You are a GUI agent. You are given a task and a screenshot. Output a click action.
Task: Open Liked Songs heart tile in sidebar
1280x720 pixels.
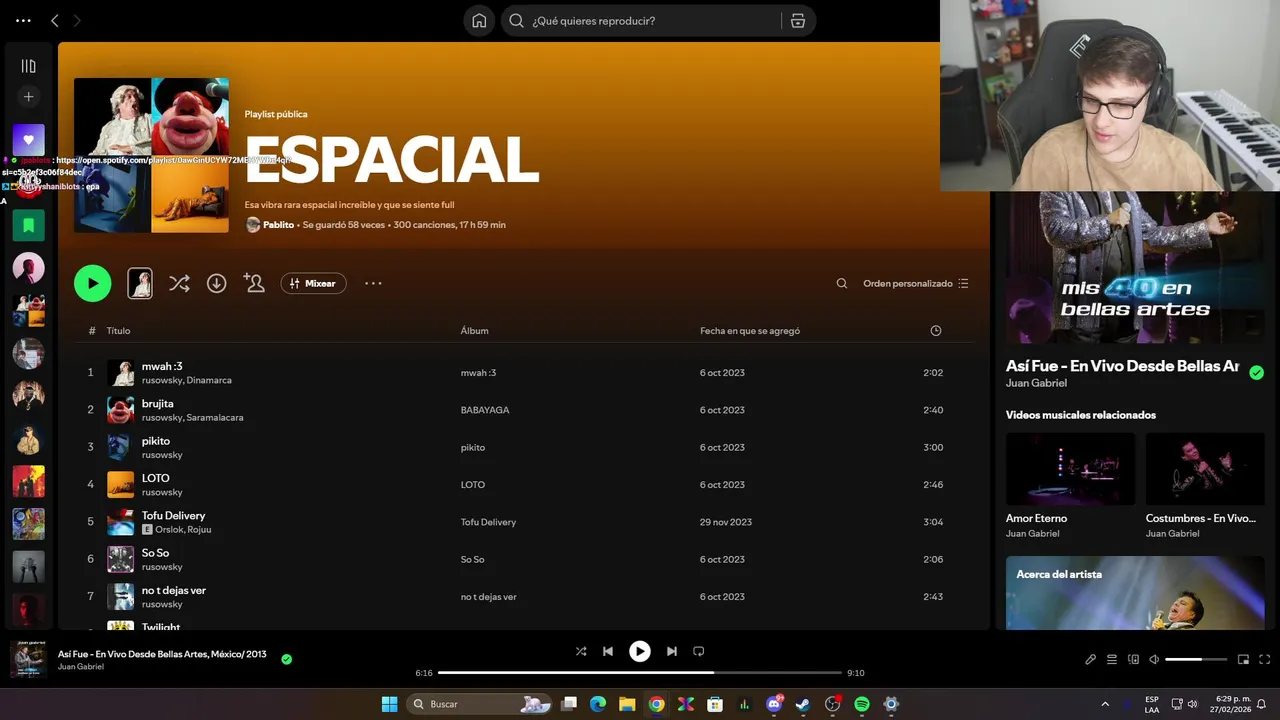(x=28, y=140)
